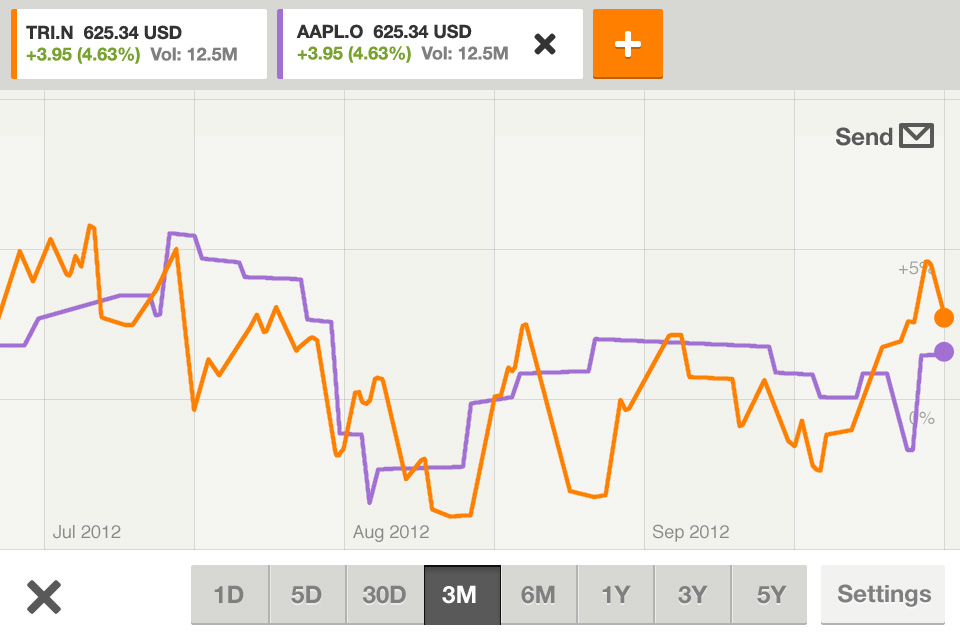Show the 1Y price history
This screenshot has height=640, width=960.
click(x=615, y=595)
